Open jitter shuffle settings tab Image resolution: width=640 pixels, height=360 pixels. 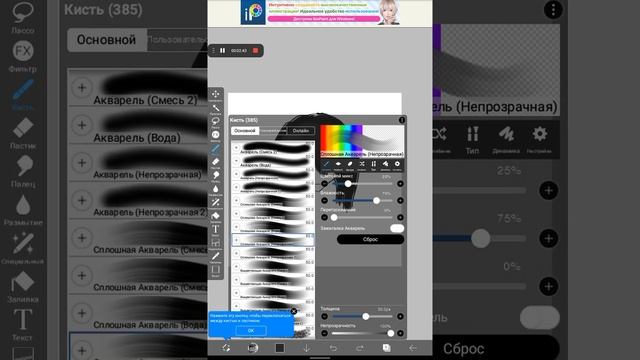pos(362,164)
